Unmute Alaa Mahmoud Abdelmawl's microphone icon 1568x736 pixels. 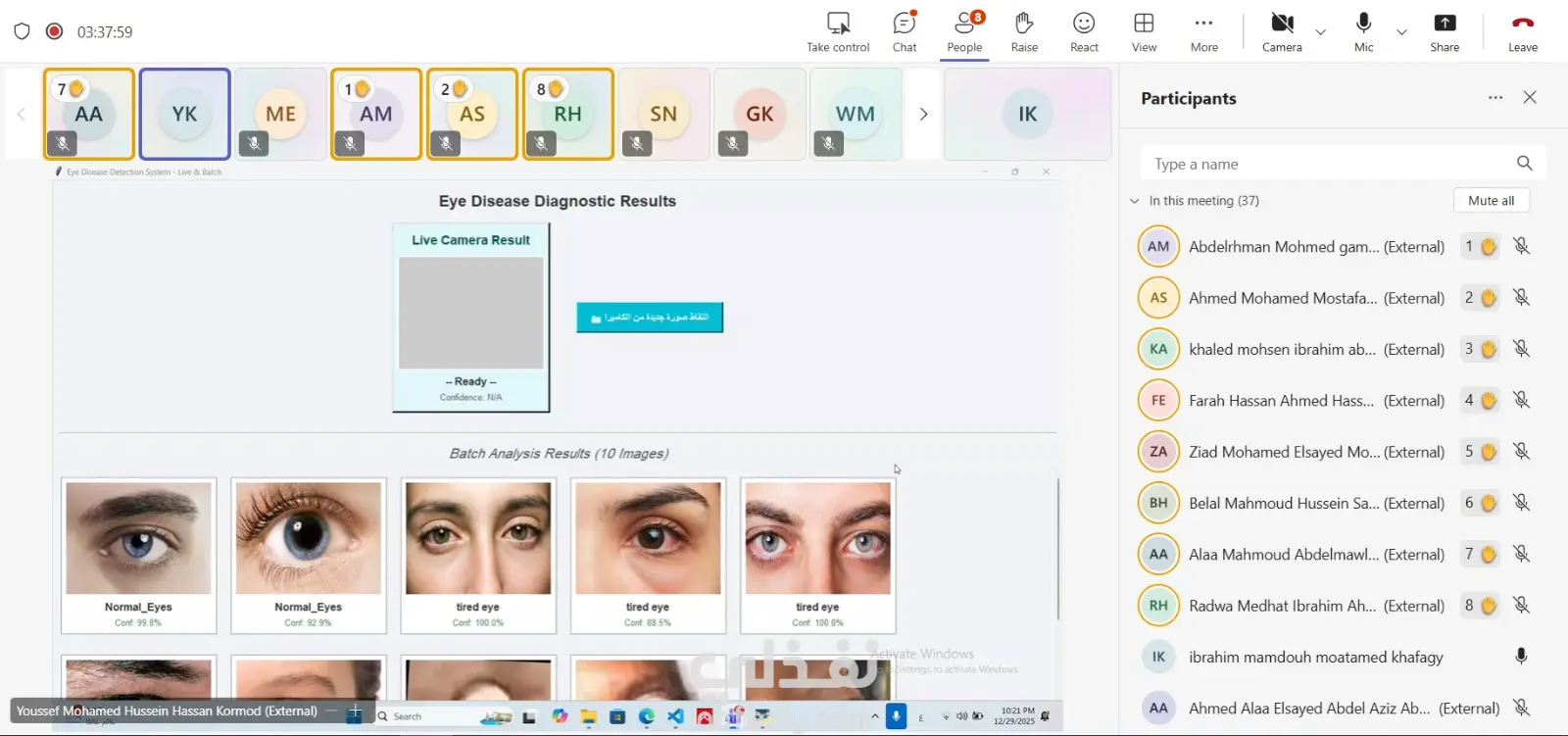[1521, 555]
